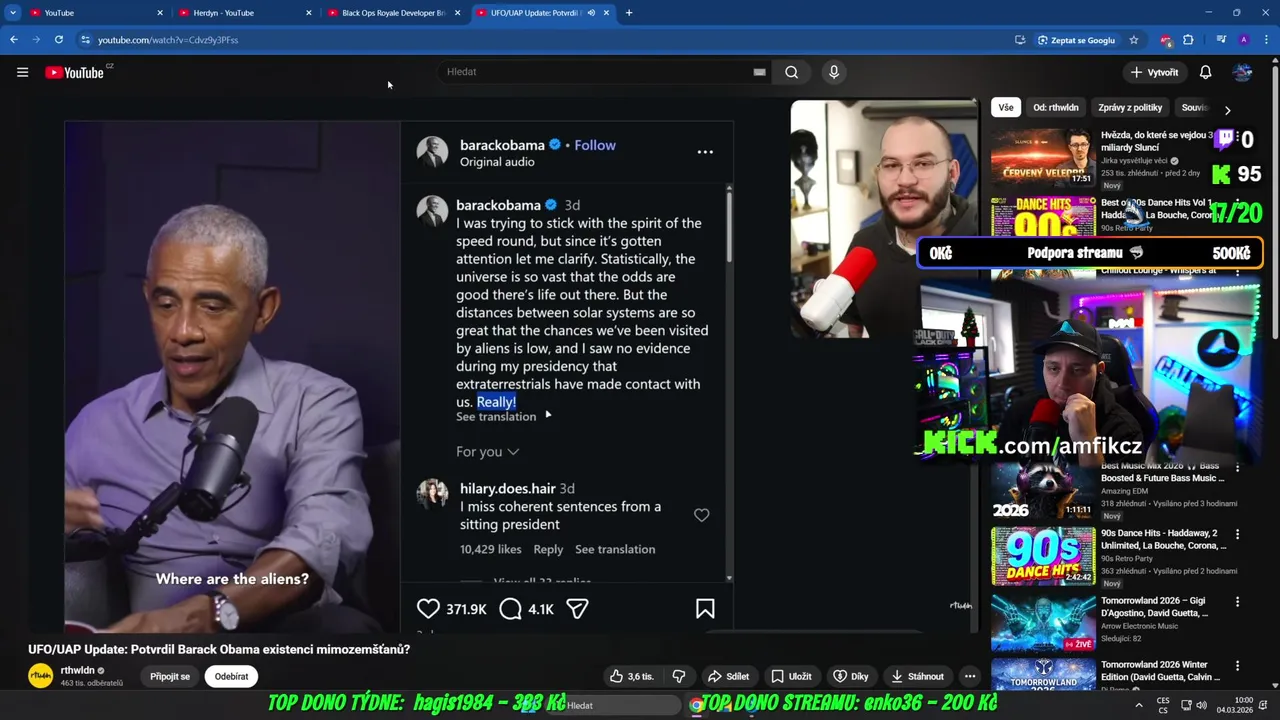The width and height of the screenshot is (1280, 720).
Task: Open Chrome extensions puzzle icon
Action: click(1188, 40)
